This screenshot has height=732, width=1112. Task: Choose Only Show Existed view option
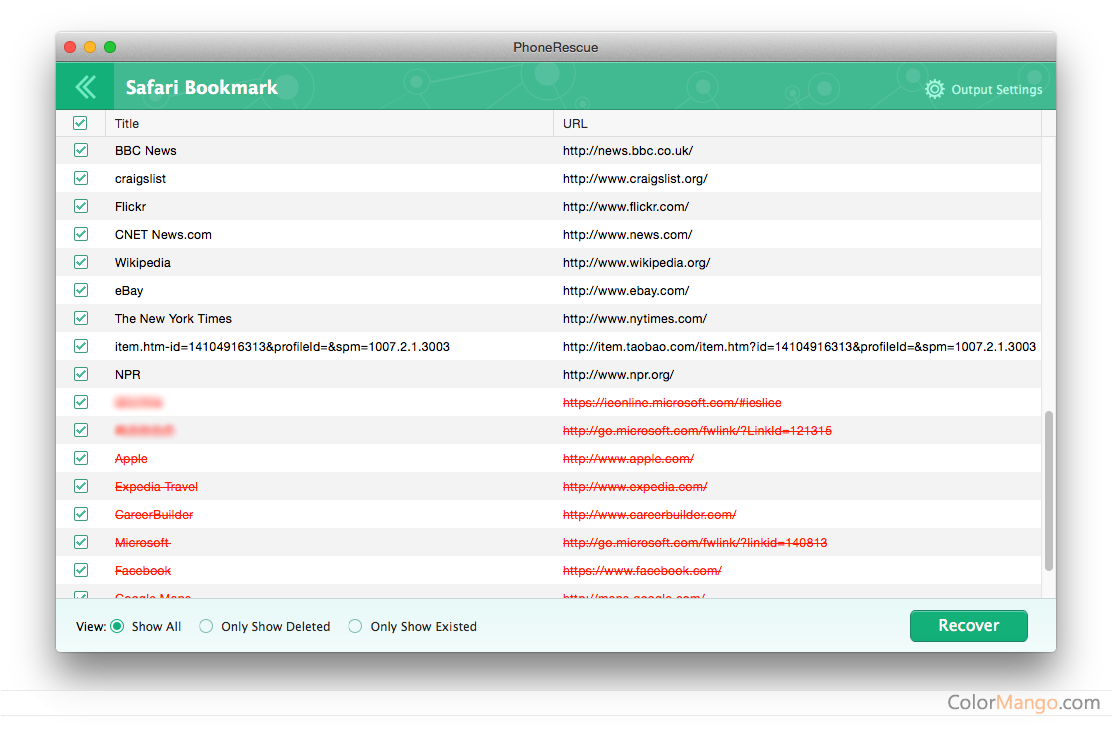point(355,627)
